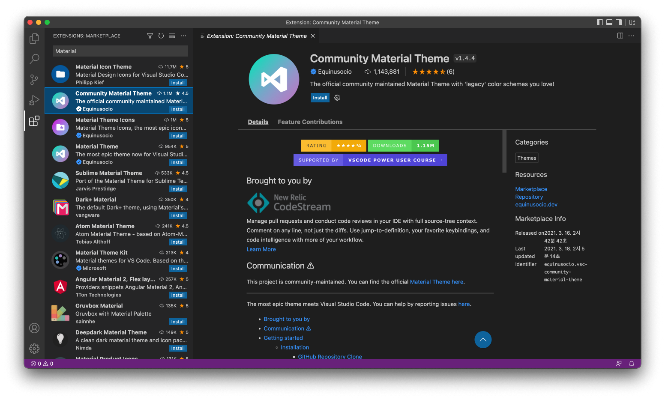Open extensions panel more actions menu
Viewport: 665px width, 400px height.
tap(183, 36)
